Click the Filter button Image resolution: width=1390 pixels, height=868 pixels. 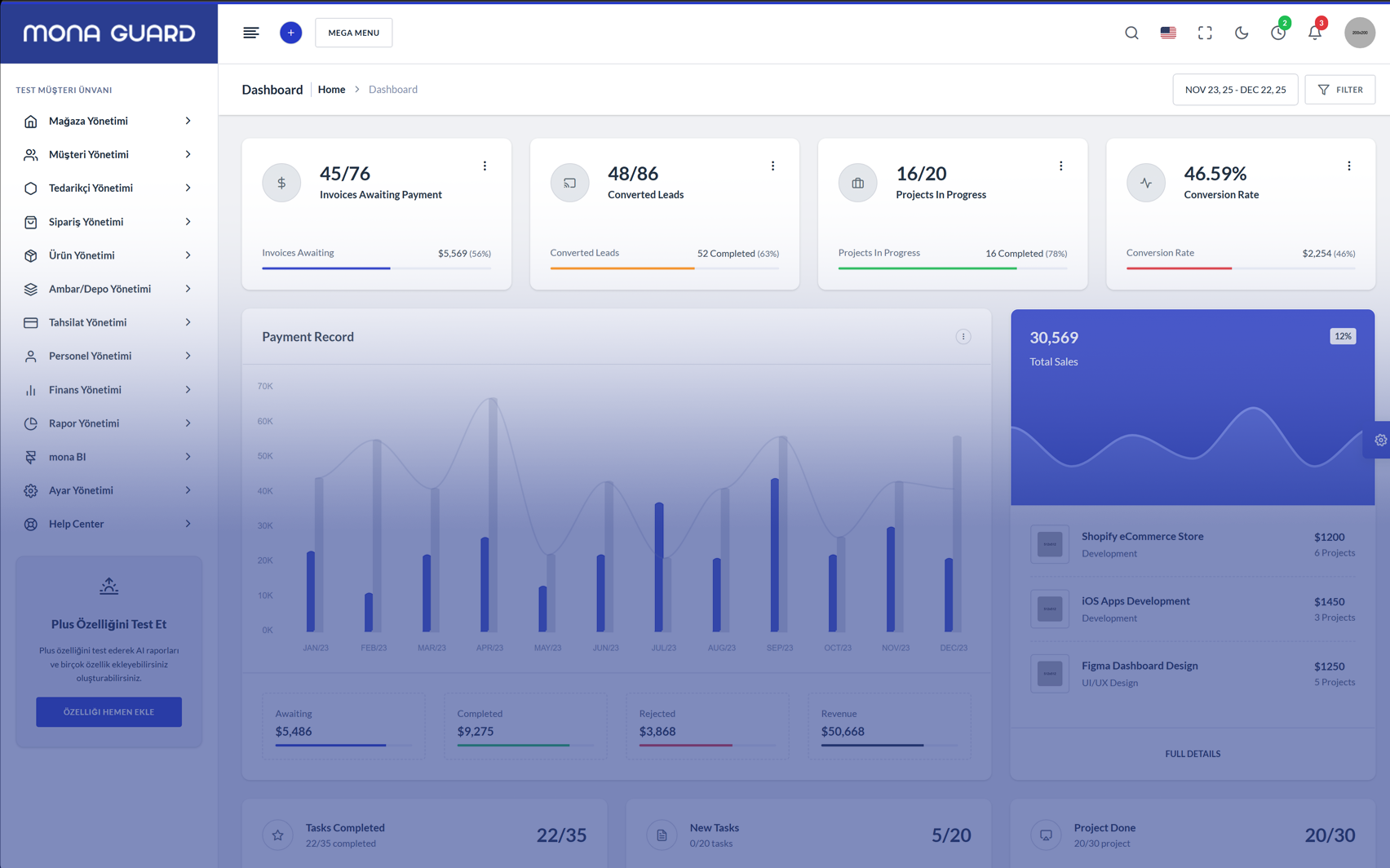1339,90
